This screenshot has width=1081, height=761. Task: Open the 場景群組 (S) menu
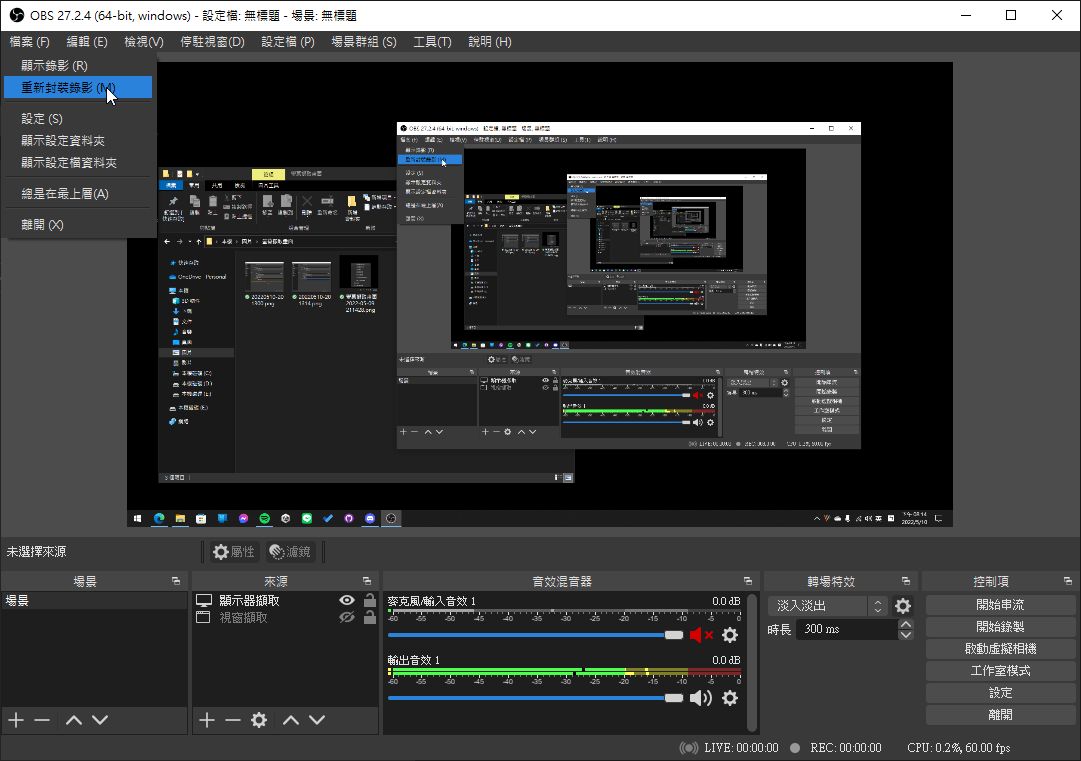[364, 42]
